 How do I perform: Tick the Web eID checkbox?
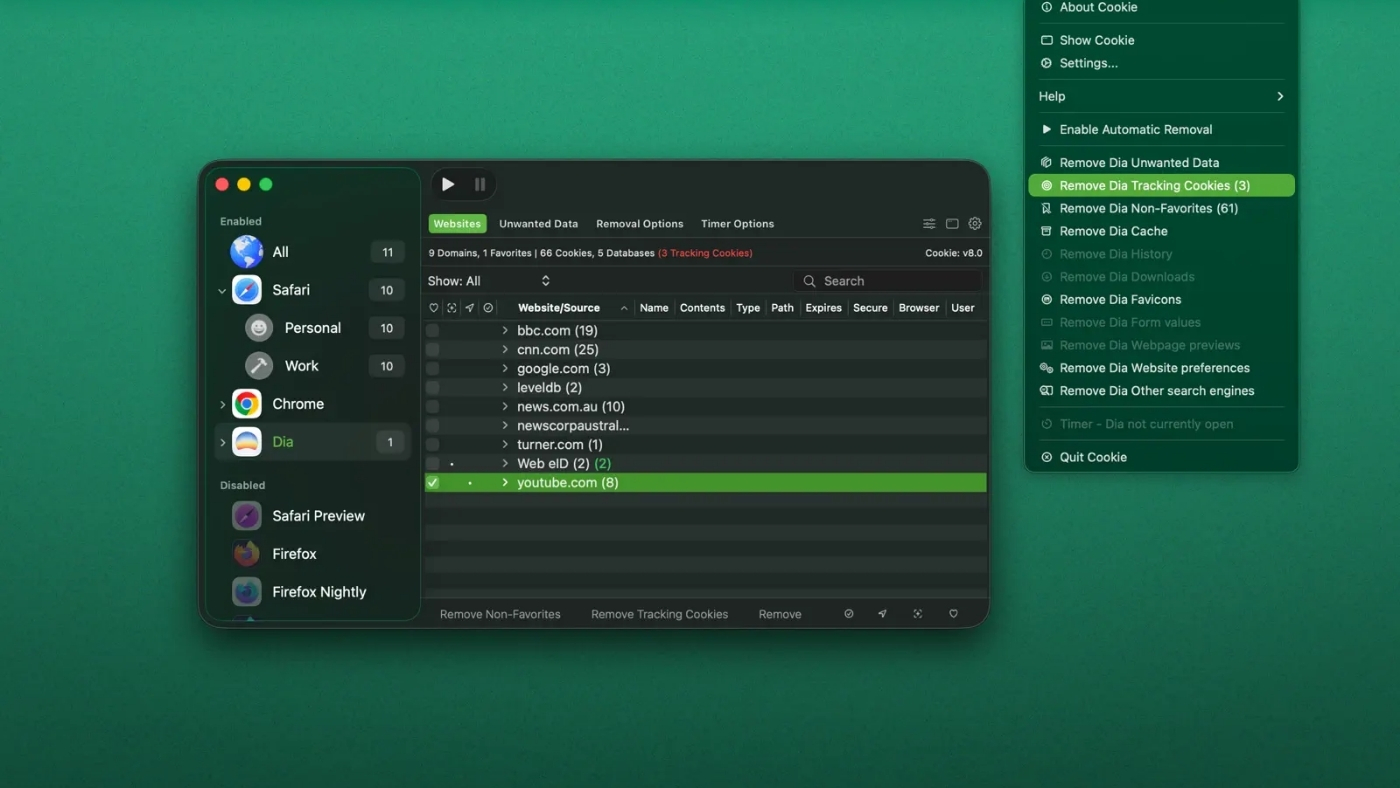[433, 464]
